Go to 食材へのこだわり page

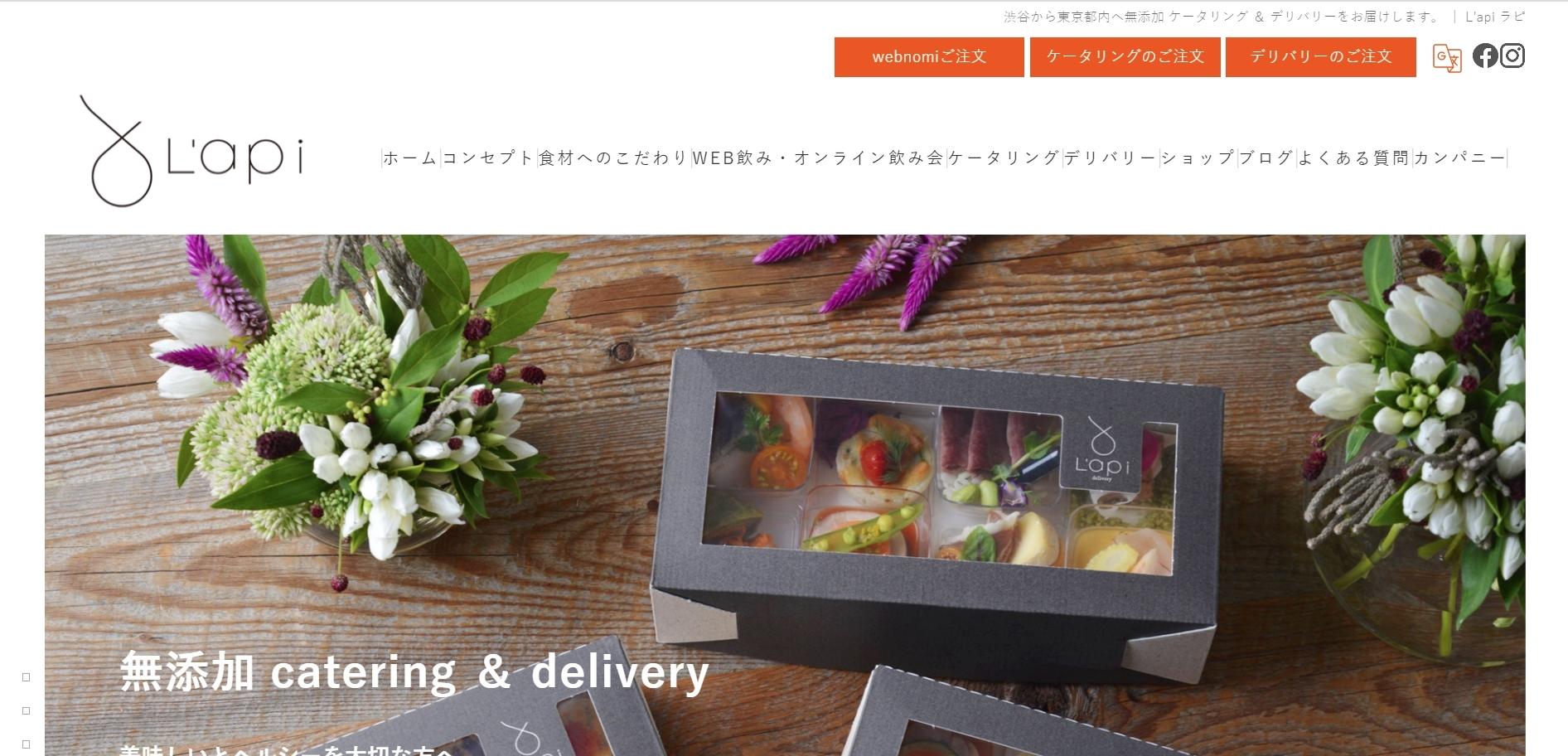(x=613, y=157)
